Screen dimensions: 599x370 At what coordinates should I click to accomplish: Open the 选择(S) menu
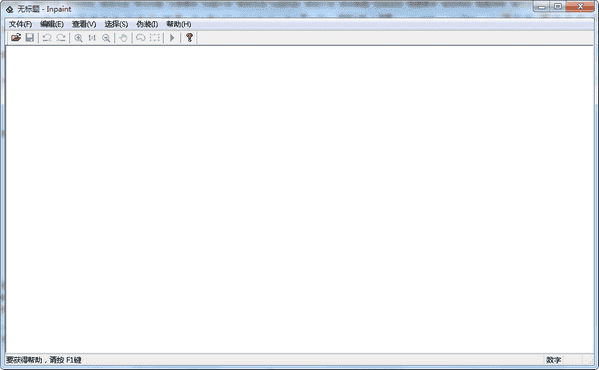click(116, 24)
